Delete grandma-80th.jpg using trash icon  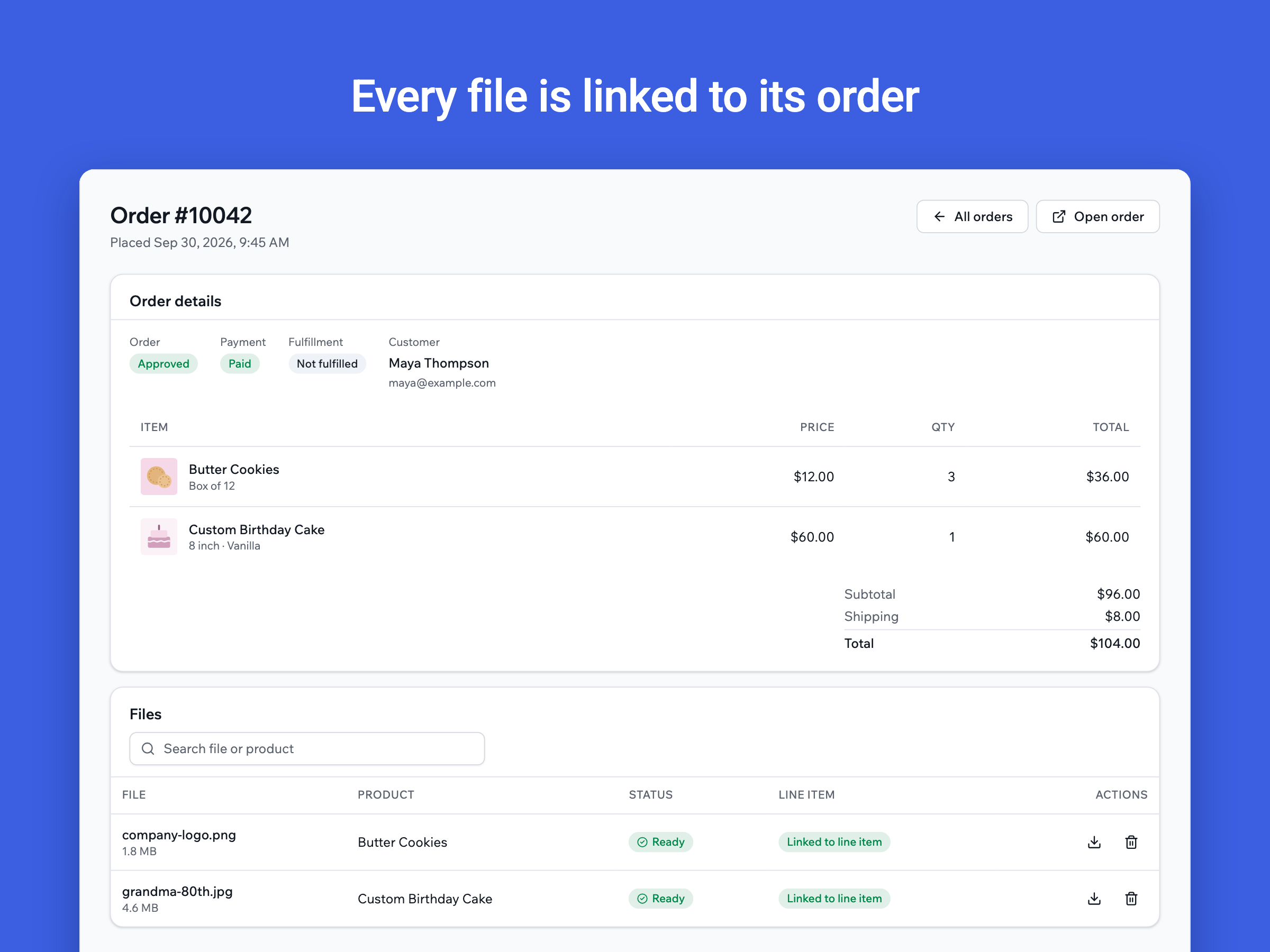(1131, 899)
